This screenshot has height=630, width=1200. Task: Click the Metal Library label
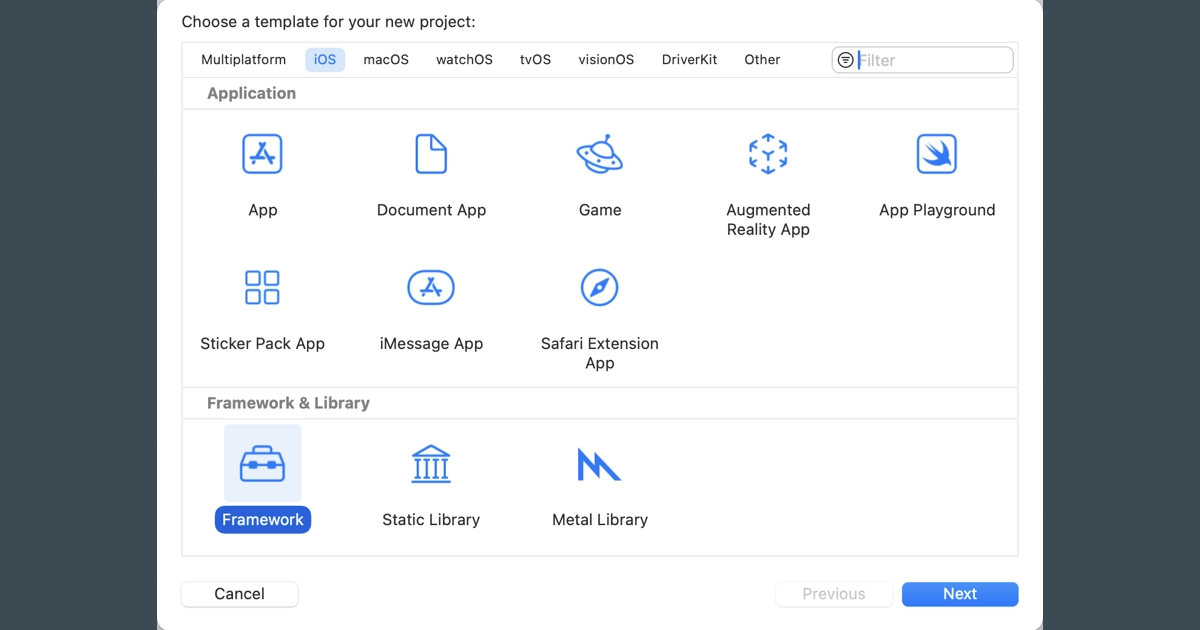click(600, 520)
